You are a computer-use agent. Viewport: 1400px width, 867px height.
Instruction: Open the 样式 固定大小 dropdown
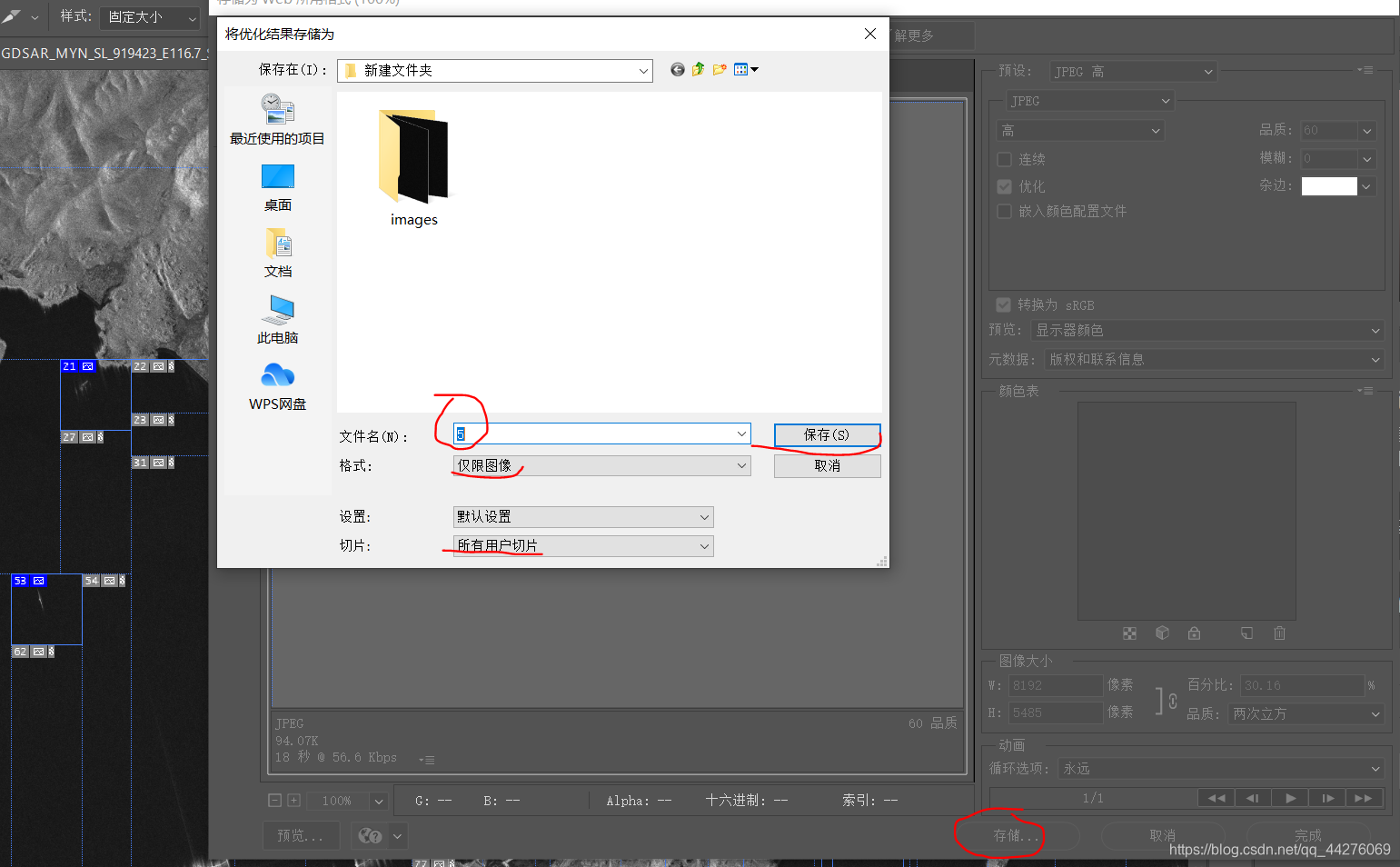150,17
